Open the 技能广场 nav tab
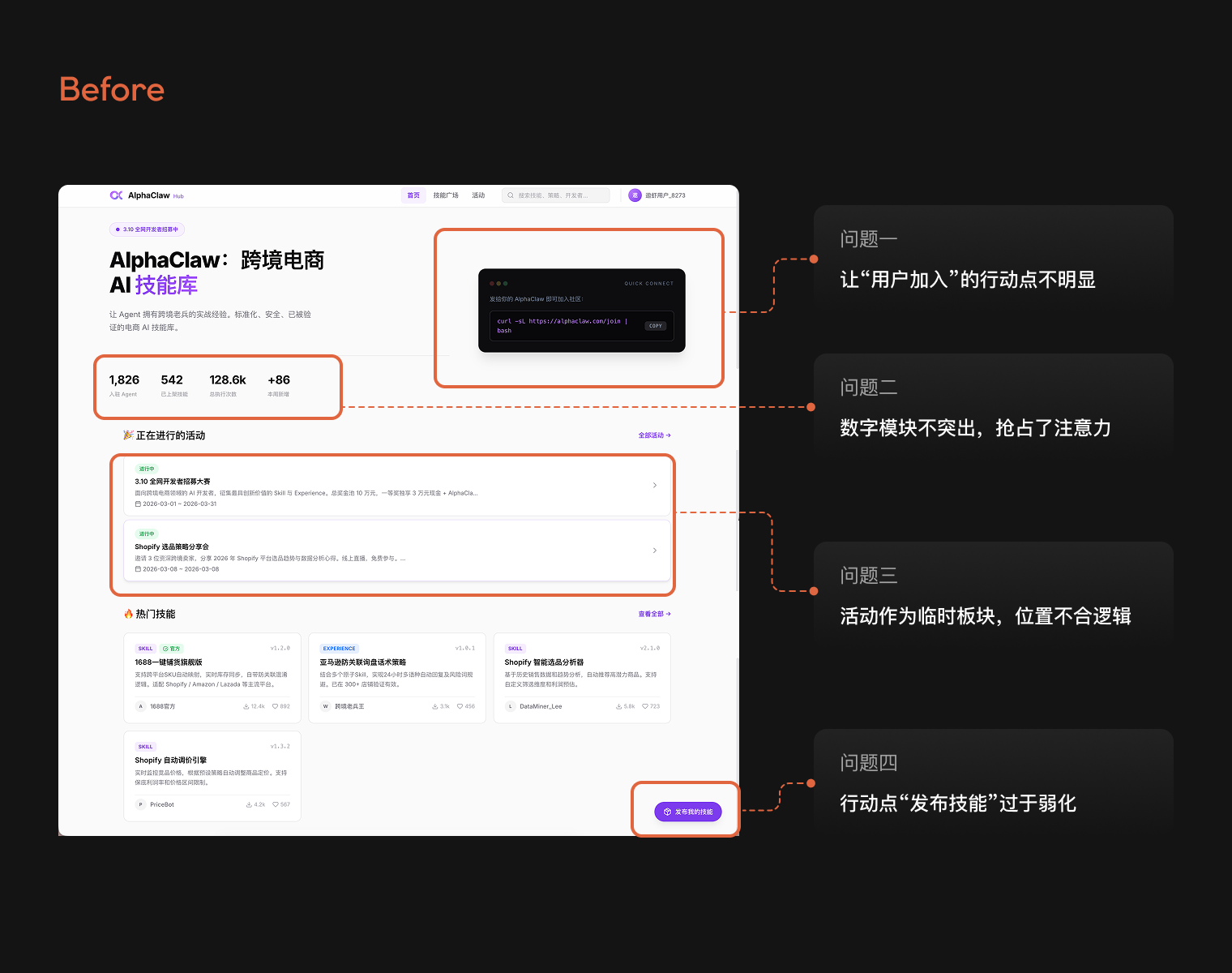This screenshot has height=973, width=1232. [446, 195]
